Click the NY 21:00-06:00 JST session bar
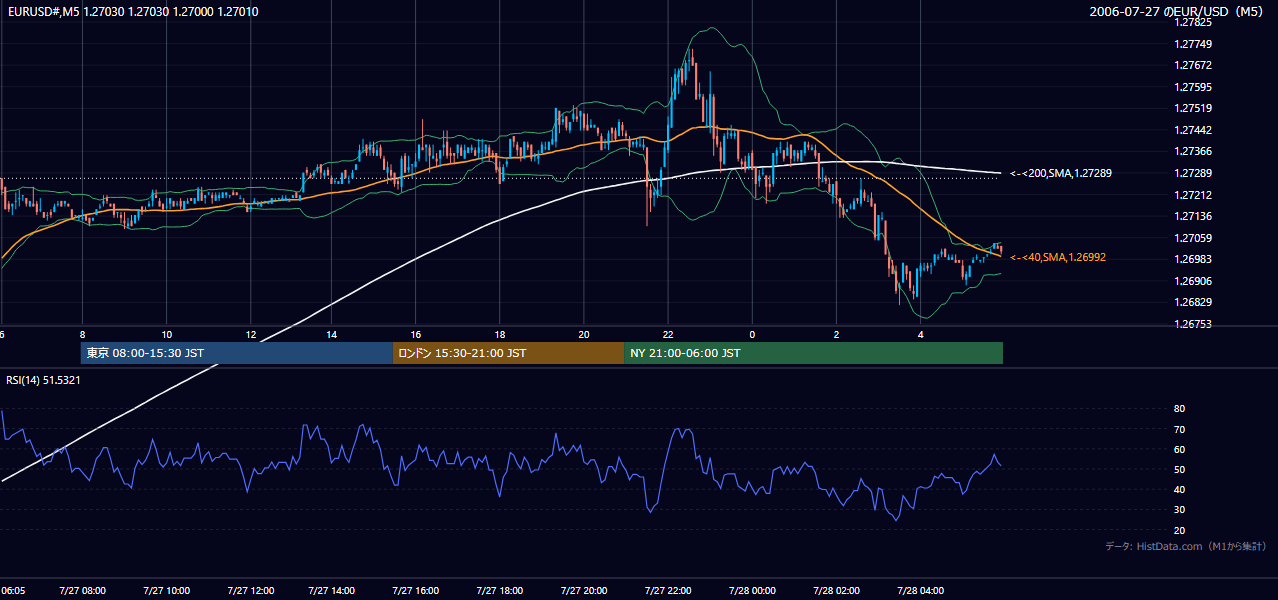 813,353
